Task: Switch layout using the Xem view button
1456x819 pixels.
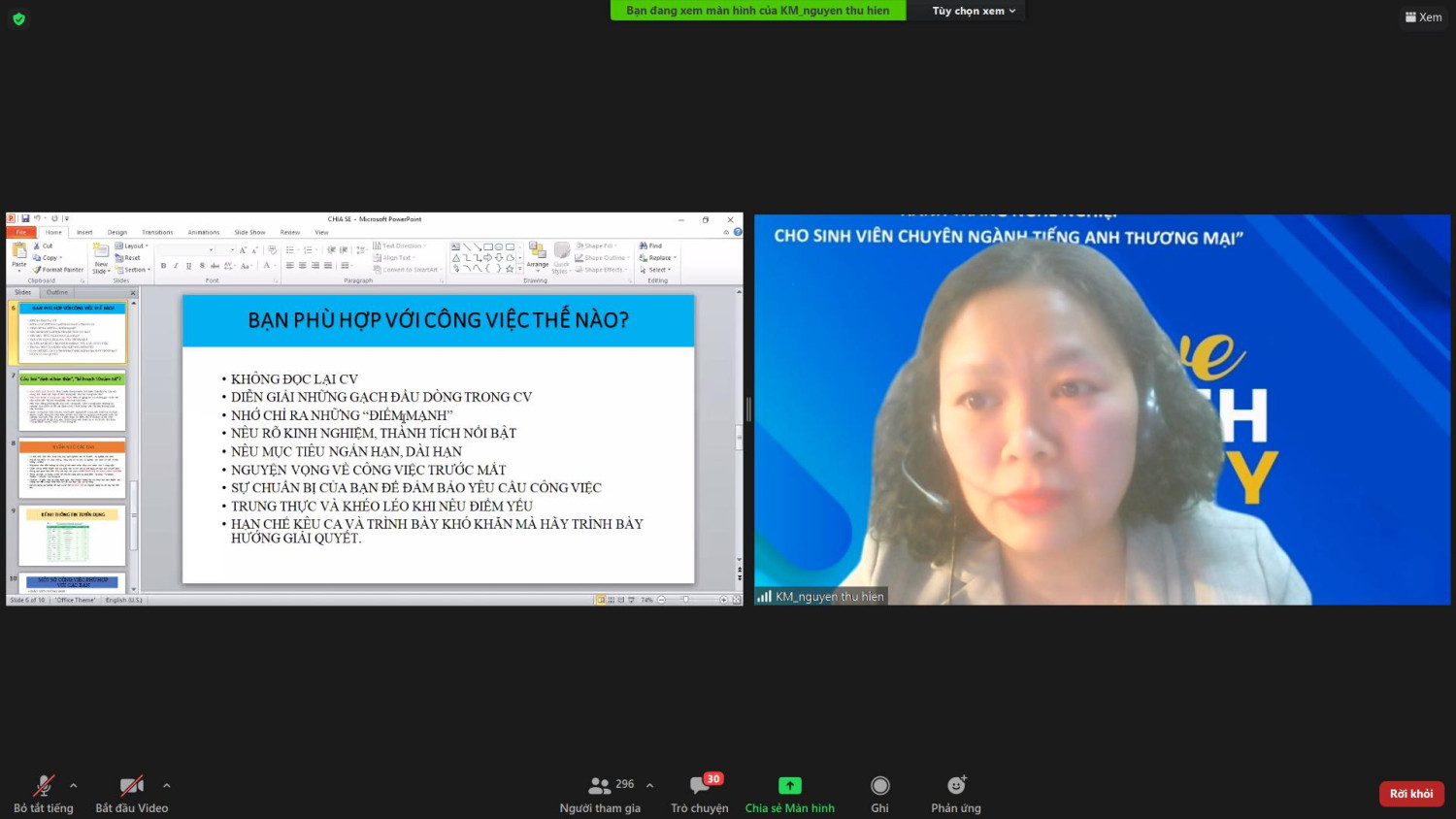Action: (x=1423, y=17)
